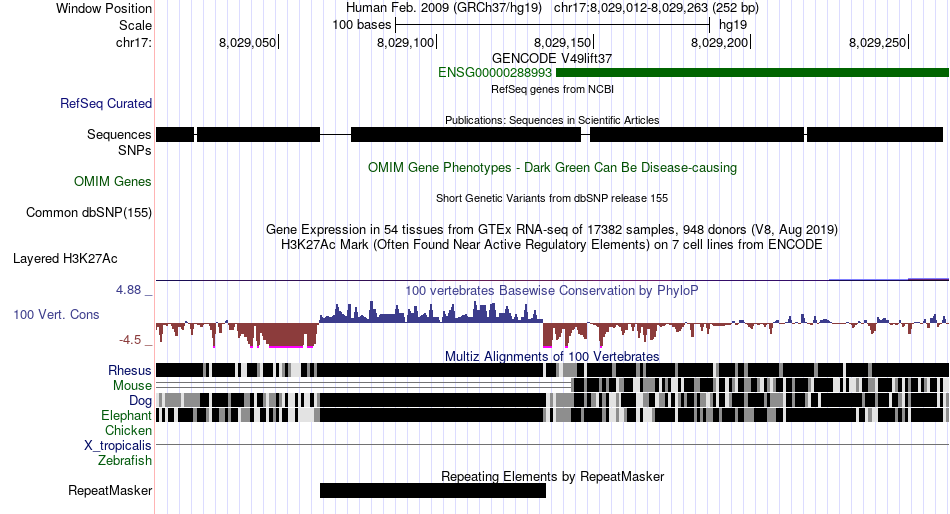Click the hg19 assembly label by scale
This screenshot has width=950, height=514.
732,25
